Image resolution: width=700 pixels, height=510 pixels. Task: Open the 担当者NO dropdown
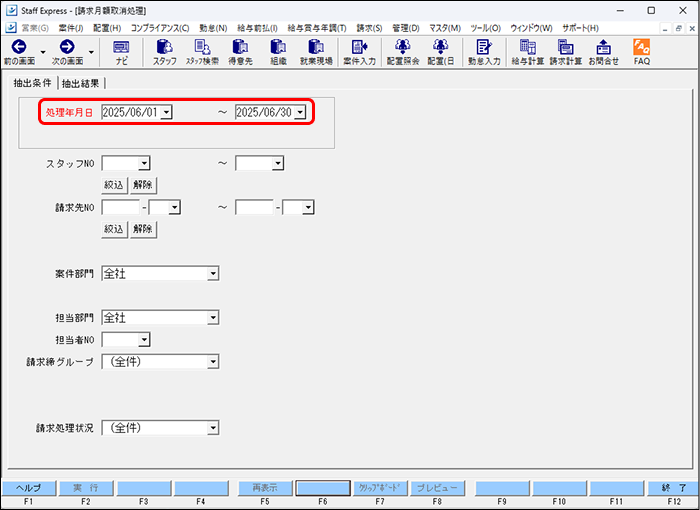(x=144, y=340)
